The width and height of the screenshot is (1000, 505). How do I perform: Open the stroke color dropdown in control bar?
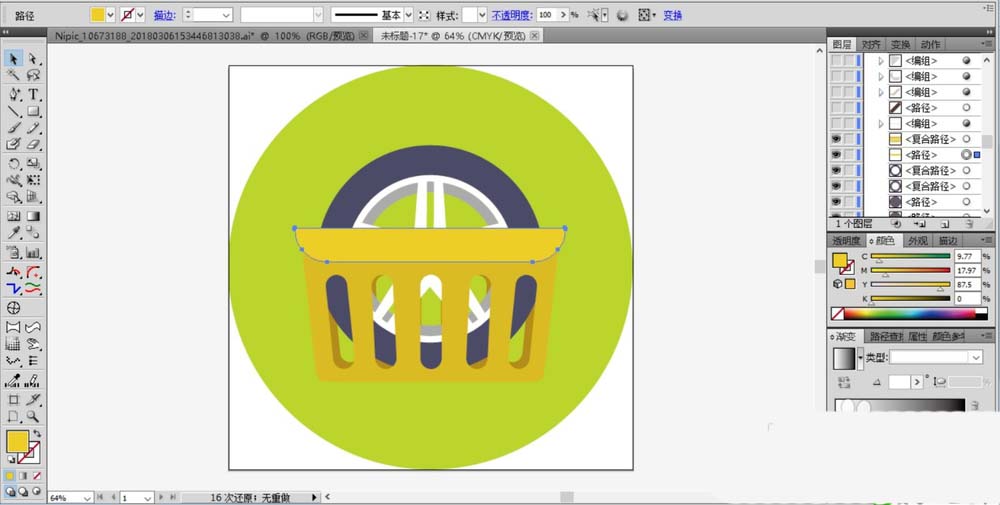(140, 15)
